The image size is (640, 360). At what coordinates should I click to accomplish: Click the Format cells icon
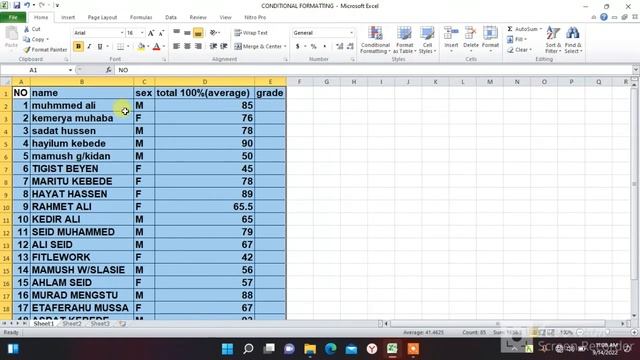click(x=490, y=33)
